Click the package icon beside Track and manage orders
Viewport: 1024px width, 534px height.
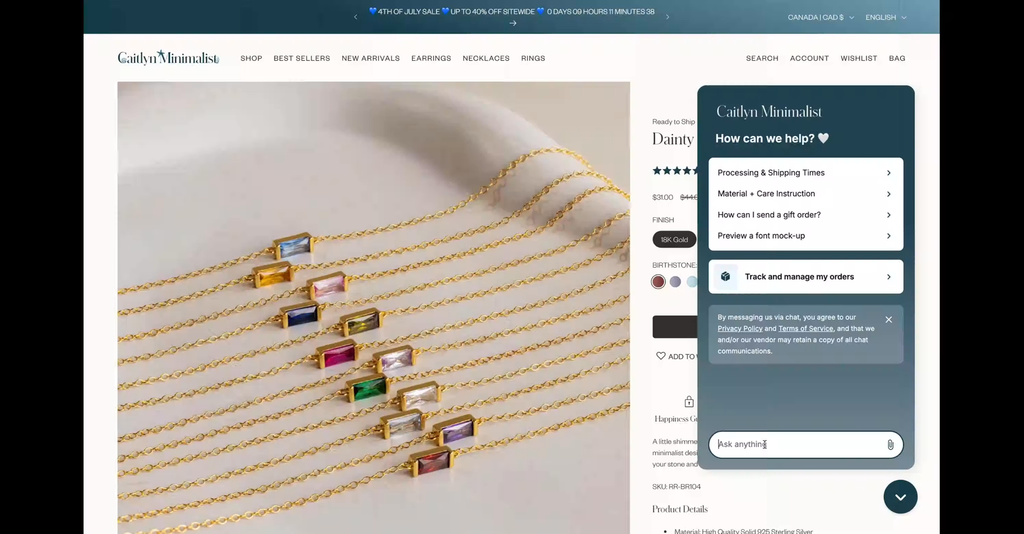point(725,277)
